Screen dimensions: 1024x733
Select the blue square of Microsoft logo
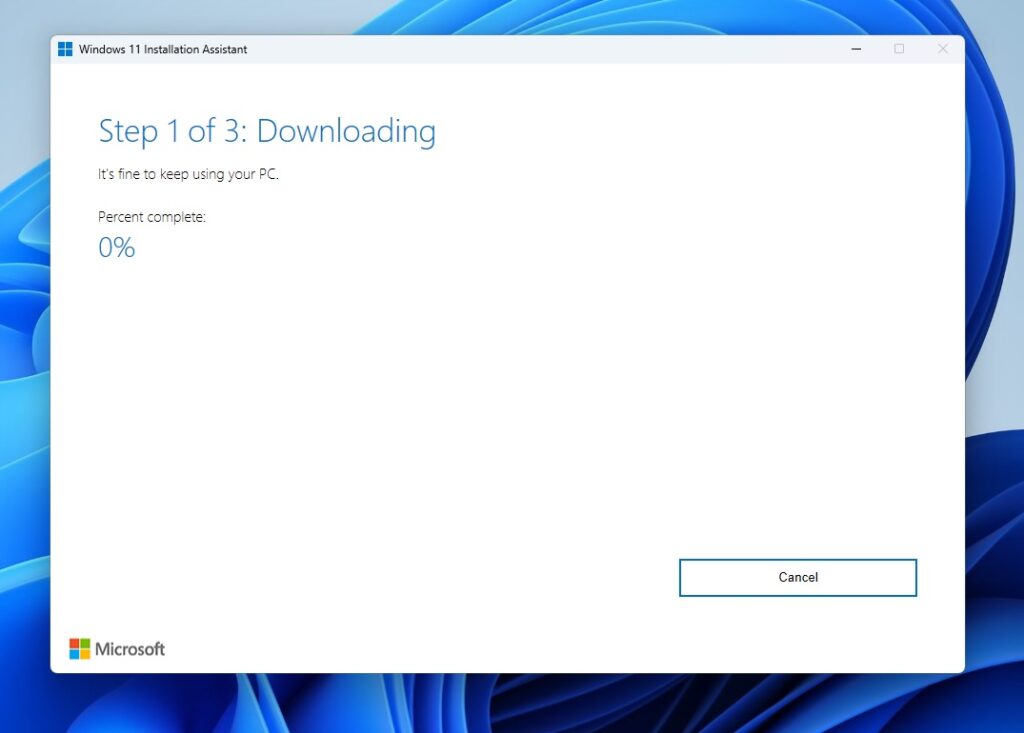[x=75, y=654]
